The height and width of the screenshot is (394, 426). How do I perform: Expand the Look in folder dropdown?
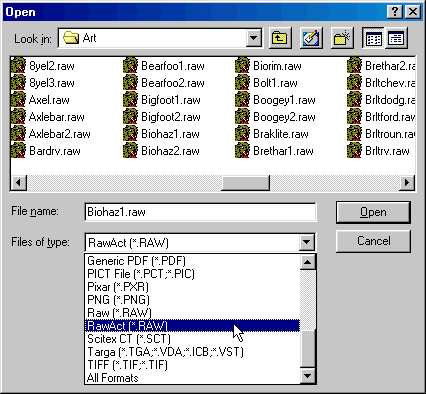tap(253, 38)
